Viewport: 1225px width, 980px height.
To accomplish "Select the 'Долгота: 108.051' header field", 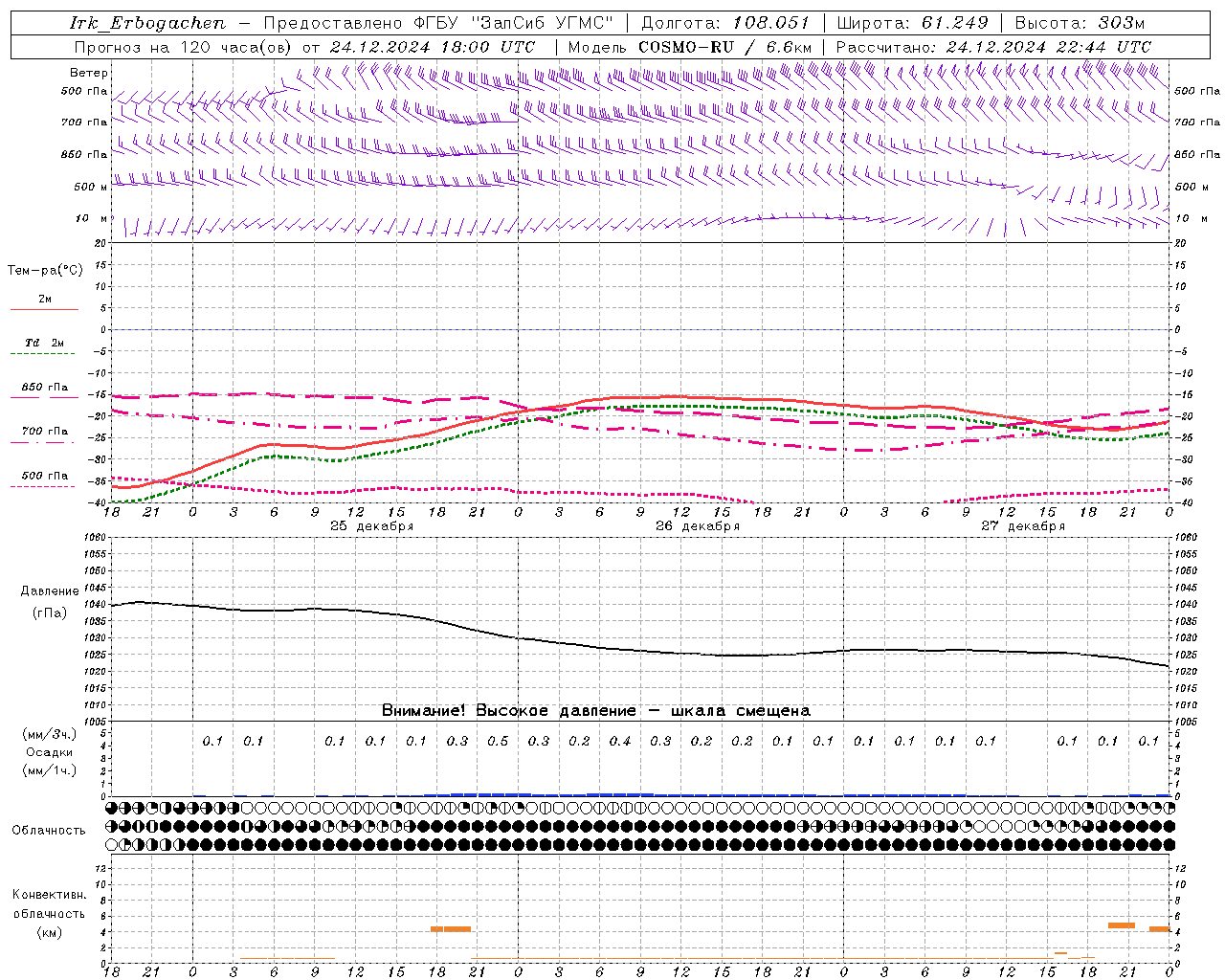I will [724, 23].
